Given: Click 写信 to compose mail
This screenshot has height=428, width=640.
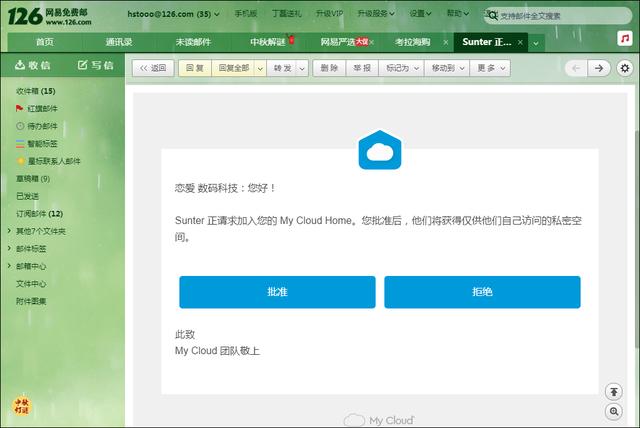Looking at the screenshot, I should [x=96, y=65].
